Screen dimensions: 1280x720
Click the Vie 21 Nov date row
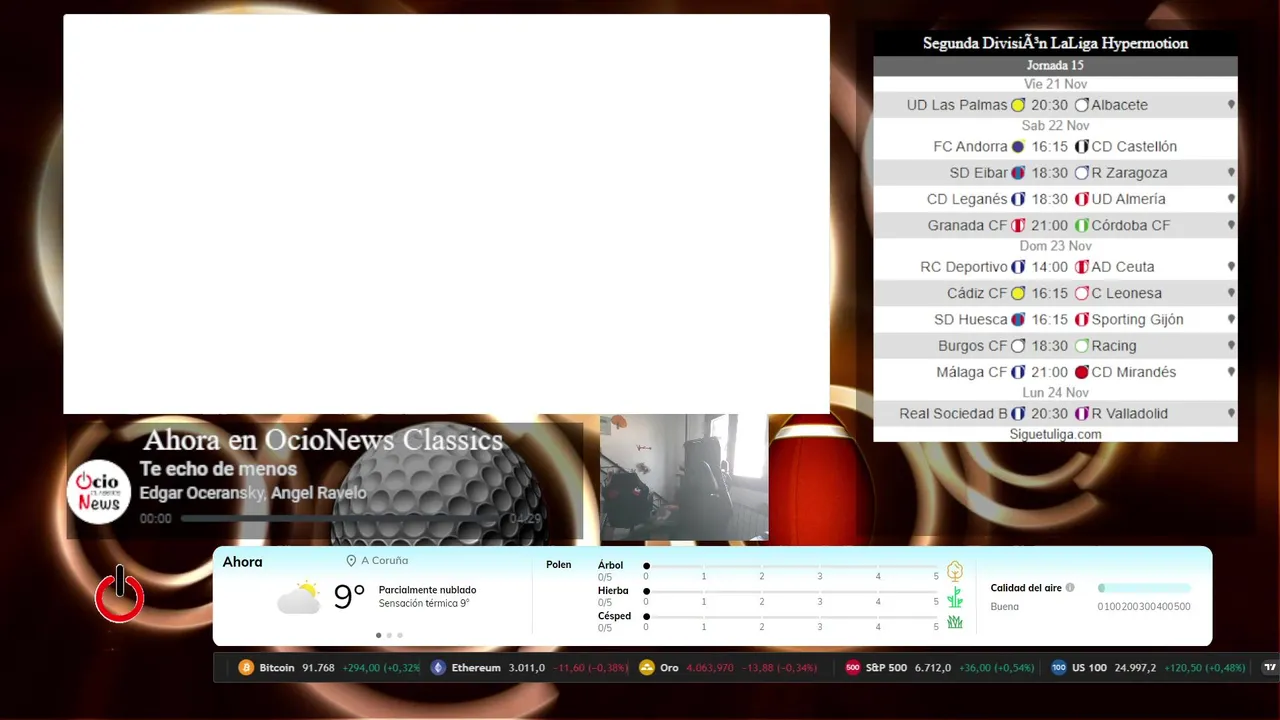(1055, 84)
